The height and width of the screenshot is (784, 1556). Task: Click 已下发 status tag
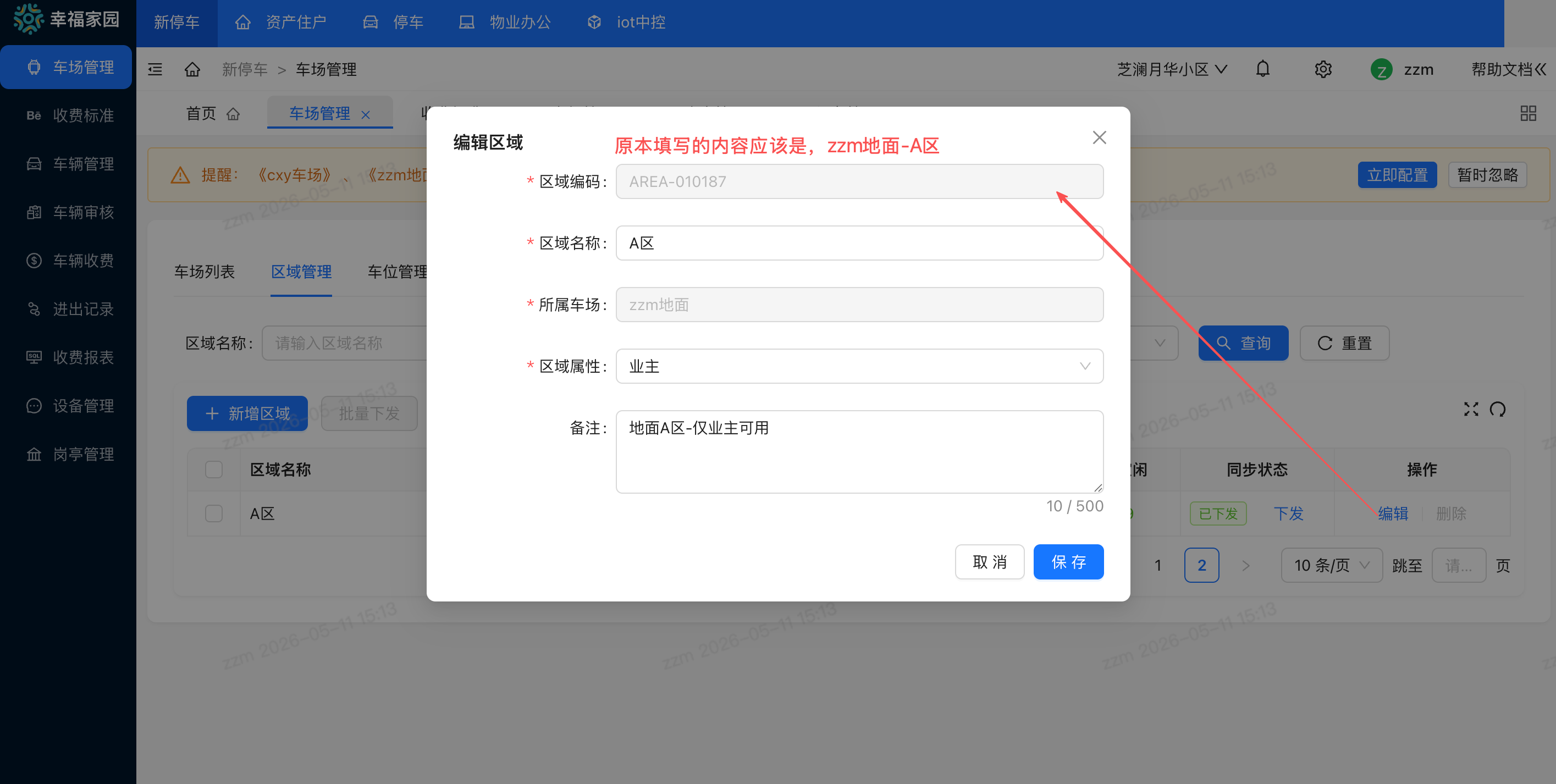pyautogui.click(x=1218, y=514)
